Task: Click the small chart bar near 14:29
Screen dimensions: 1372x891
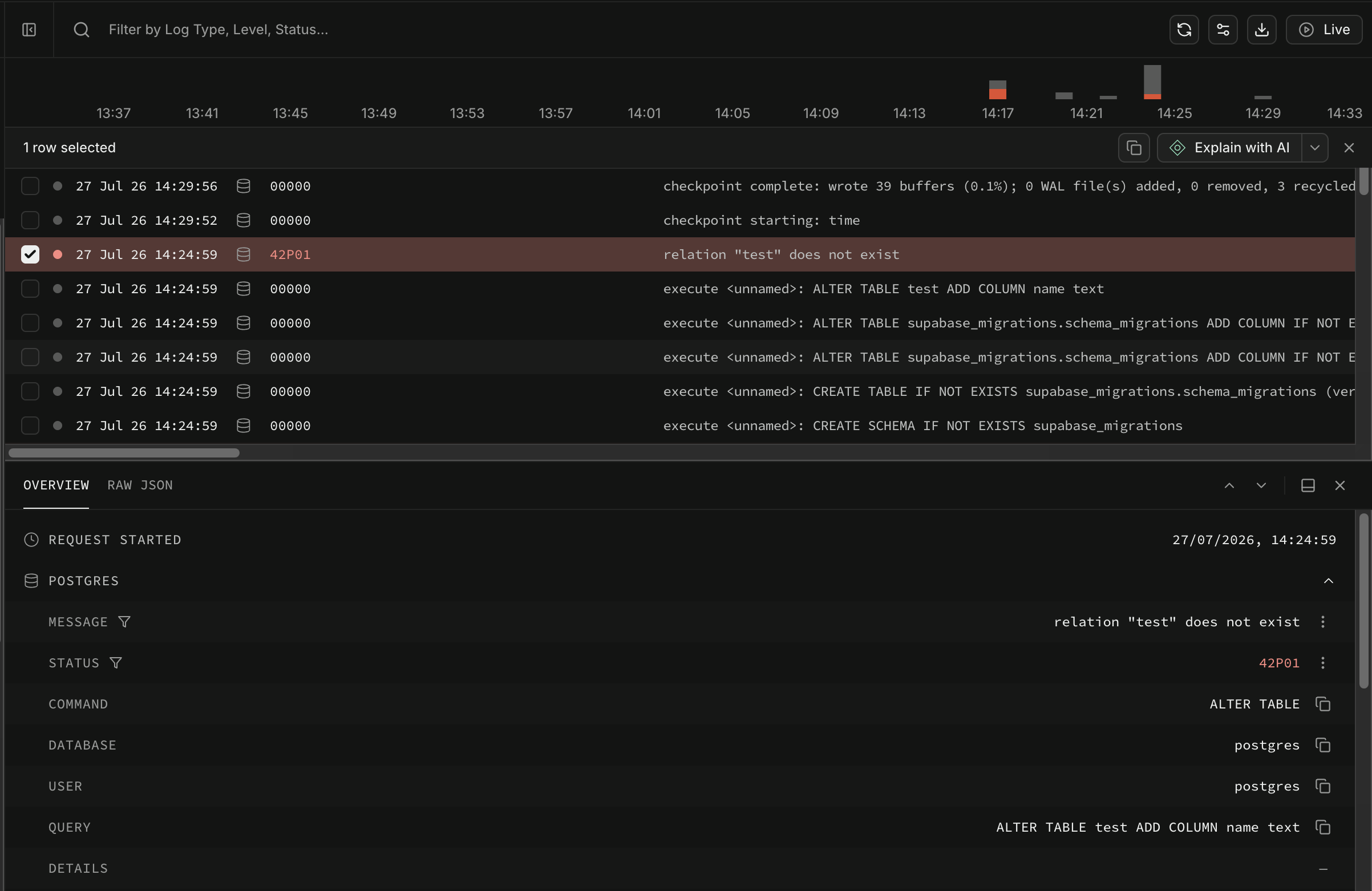Action: [1262, 98]
